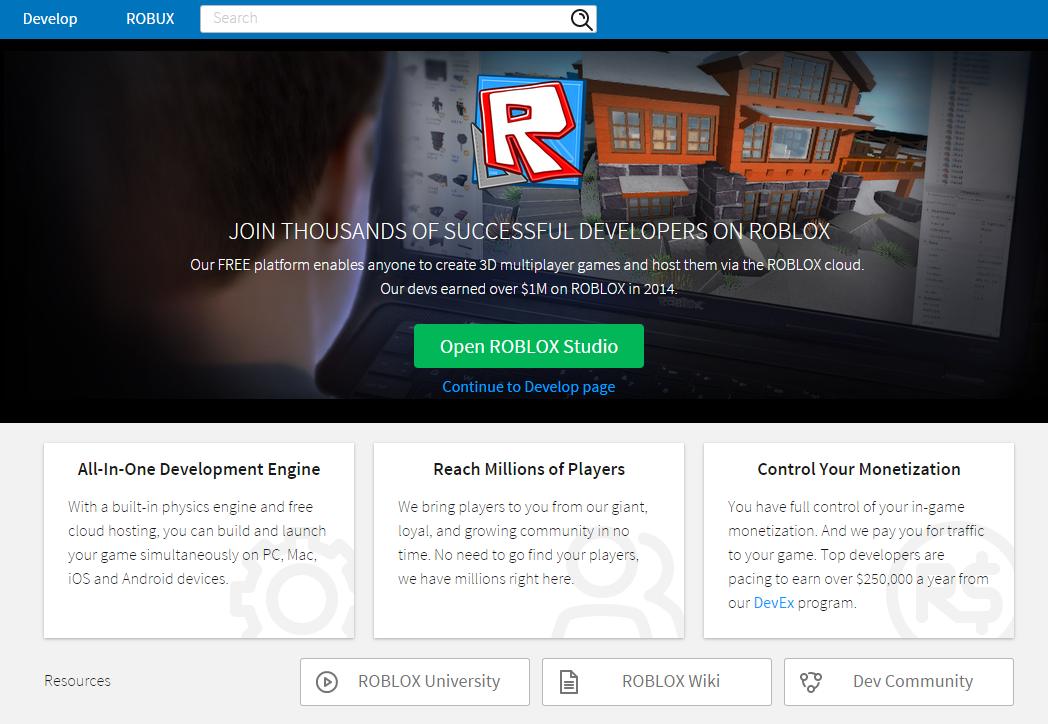Viewport: 1048px width, 724px height.
Task: Click the ROBLOX Wiki document icon
Action: [x=569, y=682]
